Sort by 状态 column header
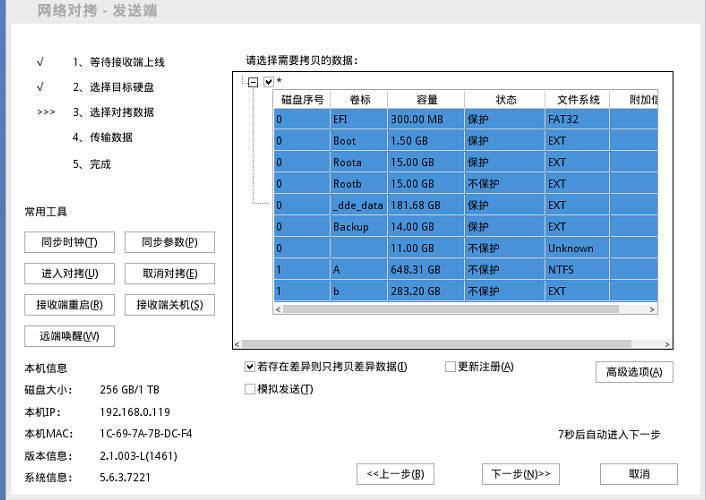This screenshot has height=500, width=706. pyautogui.click(x=505, y=100)
